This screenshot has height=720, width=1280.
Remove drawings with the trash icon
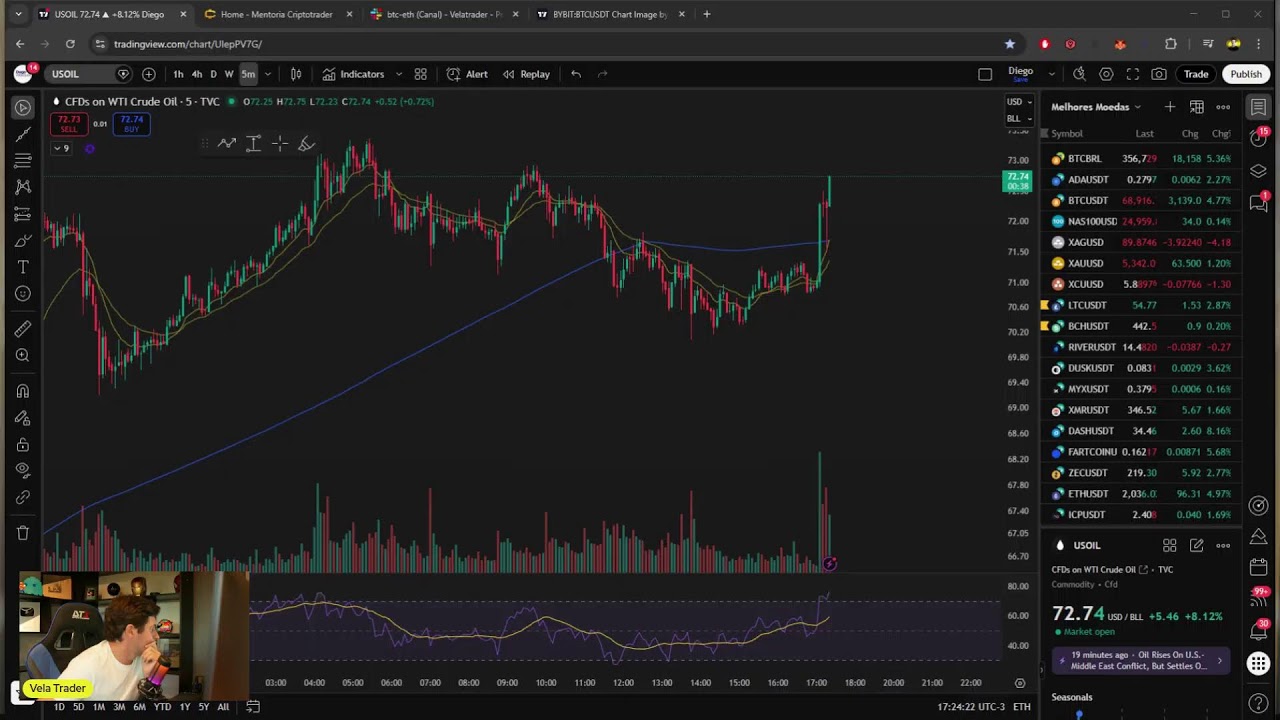click(22, 533)
